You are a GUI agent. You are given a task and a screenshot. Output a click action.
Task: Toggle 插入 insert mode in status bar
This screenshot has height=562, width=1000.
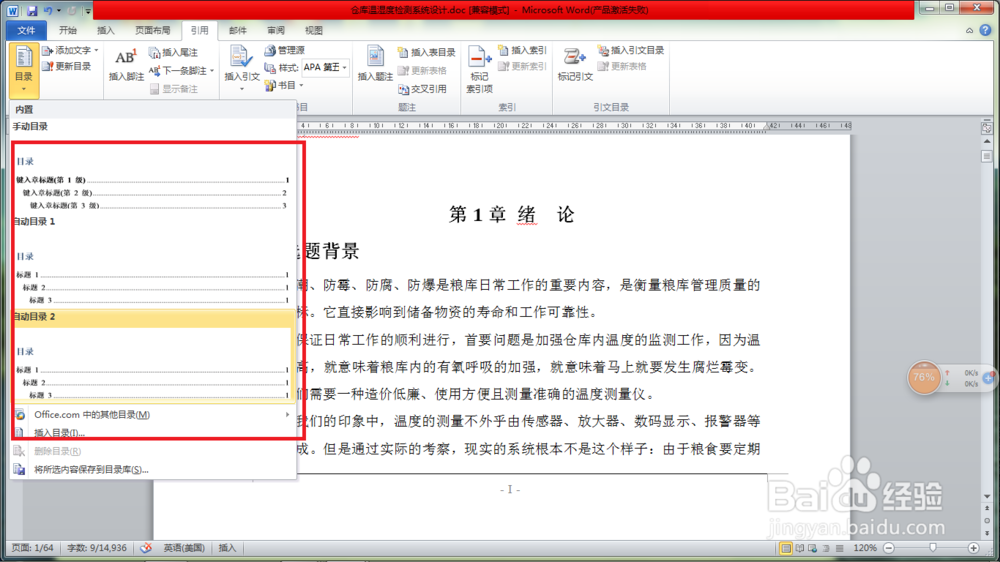[x=227, y=548]
